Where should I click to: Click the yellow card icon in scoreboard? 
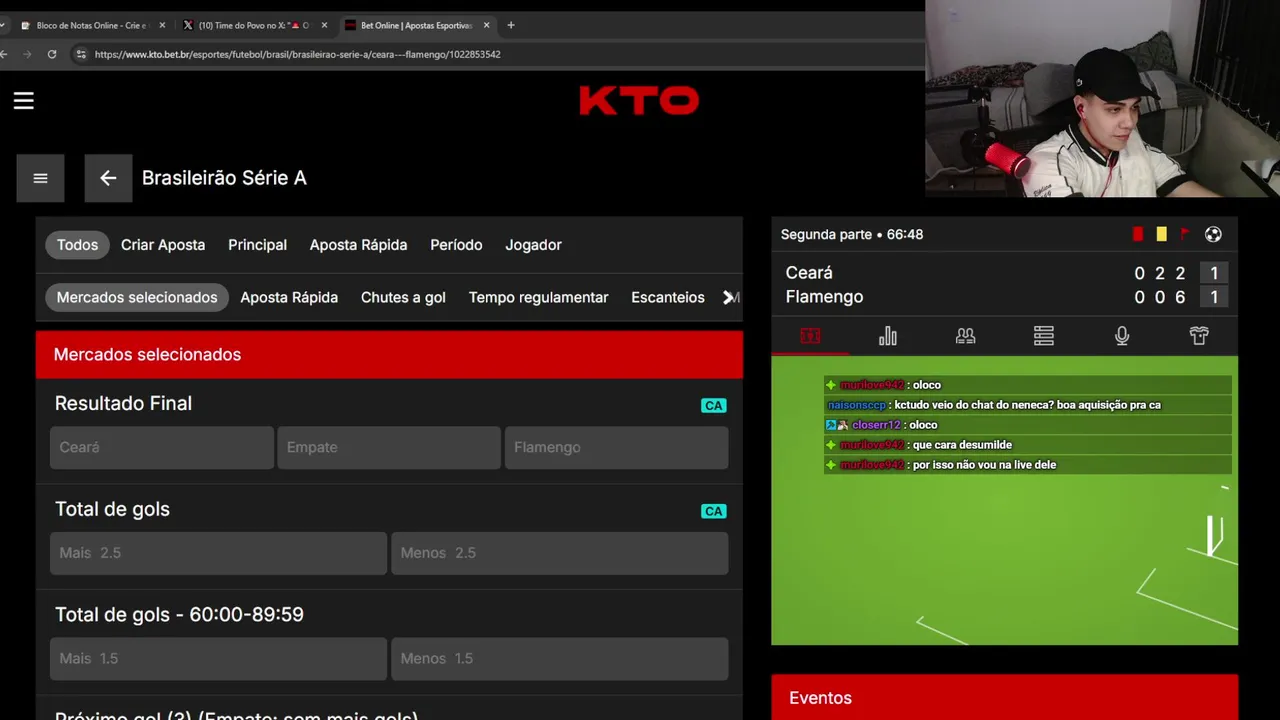(1161, 234)
